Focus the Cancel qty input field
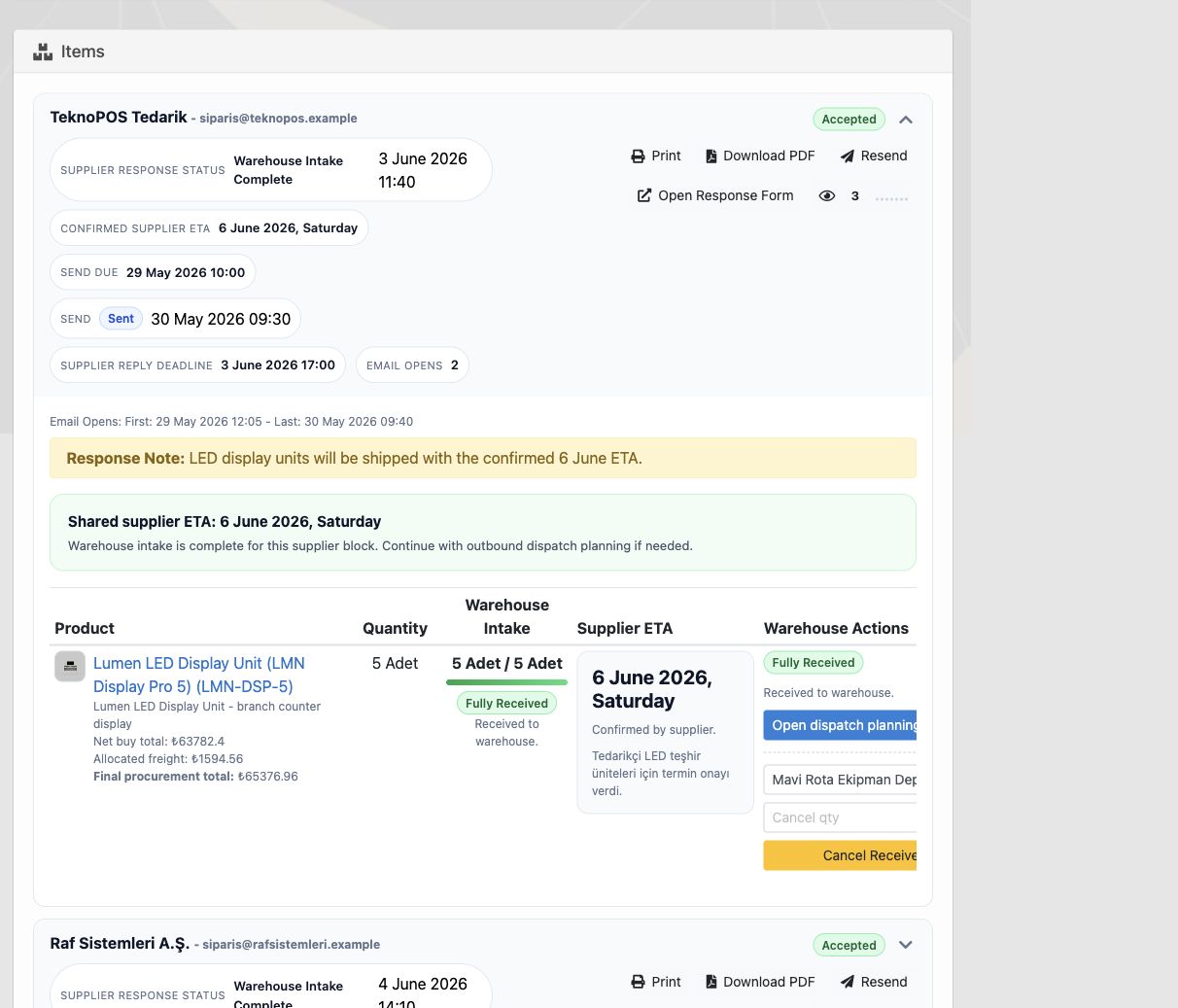Screen dimensions: 1178x1008 pyautogui.click(x=841, y=817)
